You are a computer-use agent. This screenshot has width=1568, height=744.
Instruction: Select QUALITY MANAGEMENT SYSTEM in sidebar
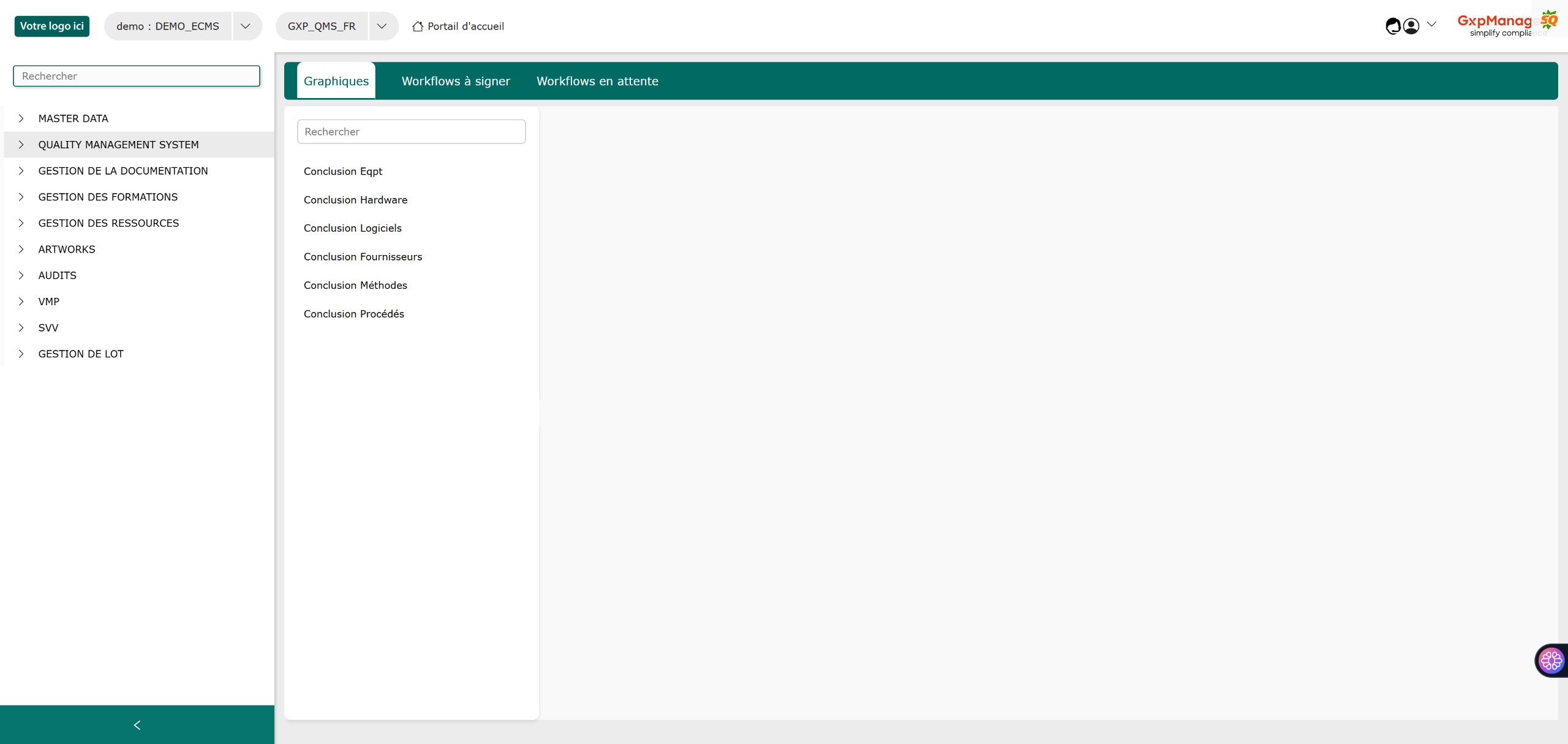click(119, 145)
